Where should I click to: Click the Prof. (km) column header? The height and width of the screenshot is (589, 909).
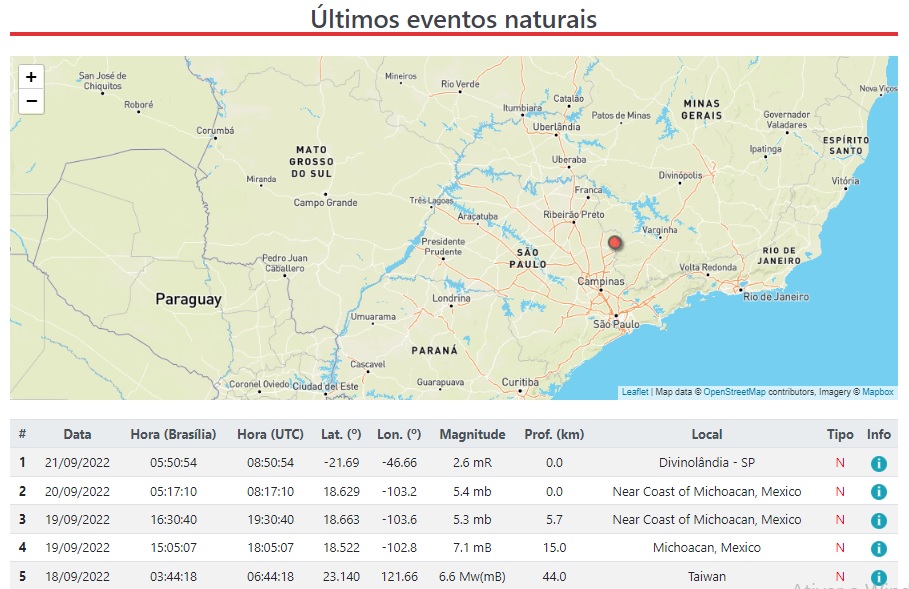click(x=554, y=434)
